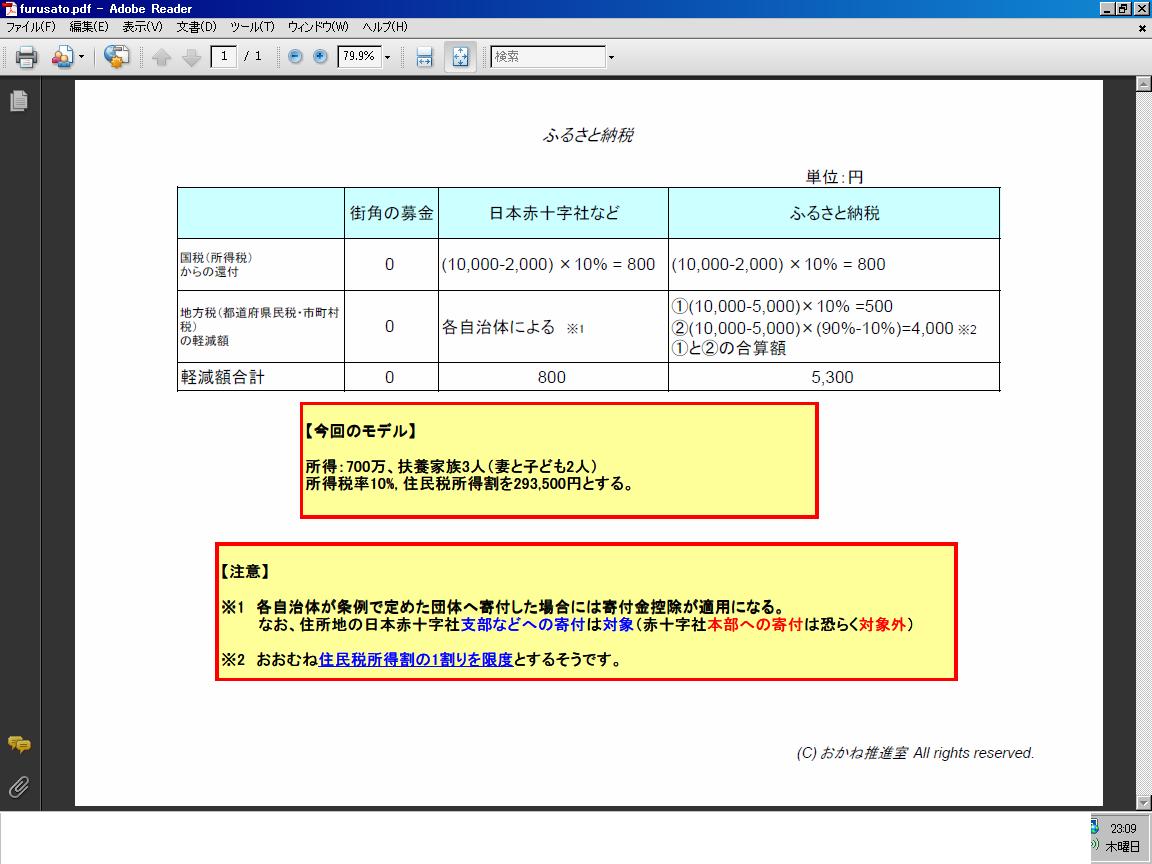Open the 文書(D) menu
Viewport: 1152px width, 864px height.
point(196,26)
